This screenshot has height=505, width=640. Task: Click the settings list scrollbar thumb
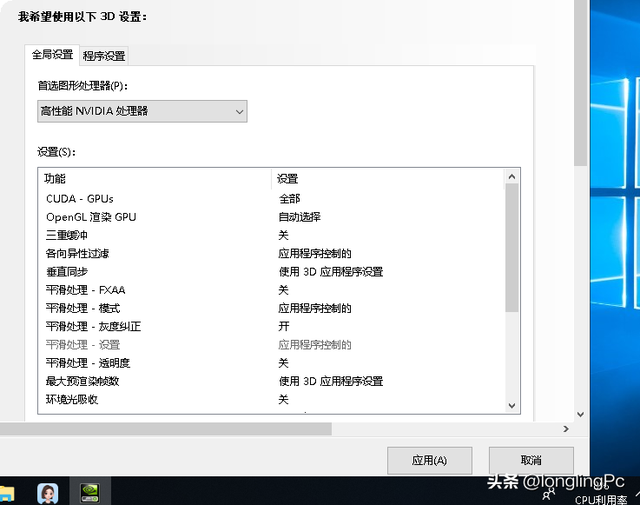(512, 248)
